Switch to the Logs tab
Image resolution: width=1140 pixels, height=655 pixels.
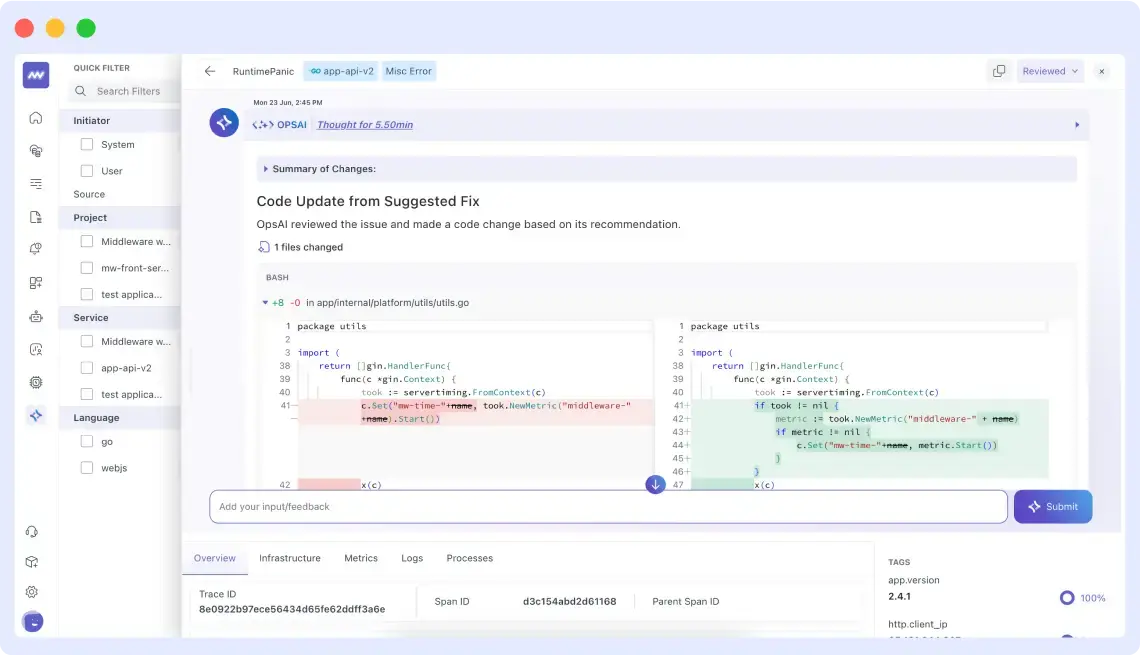[412, 558]
